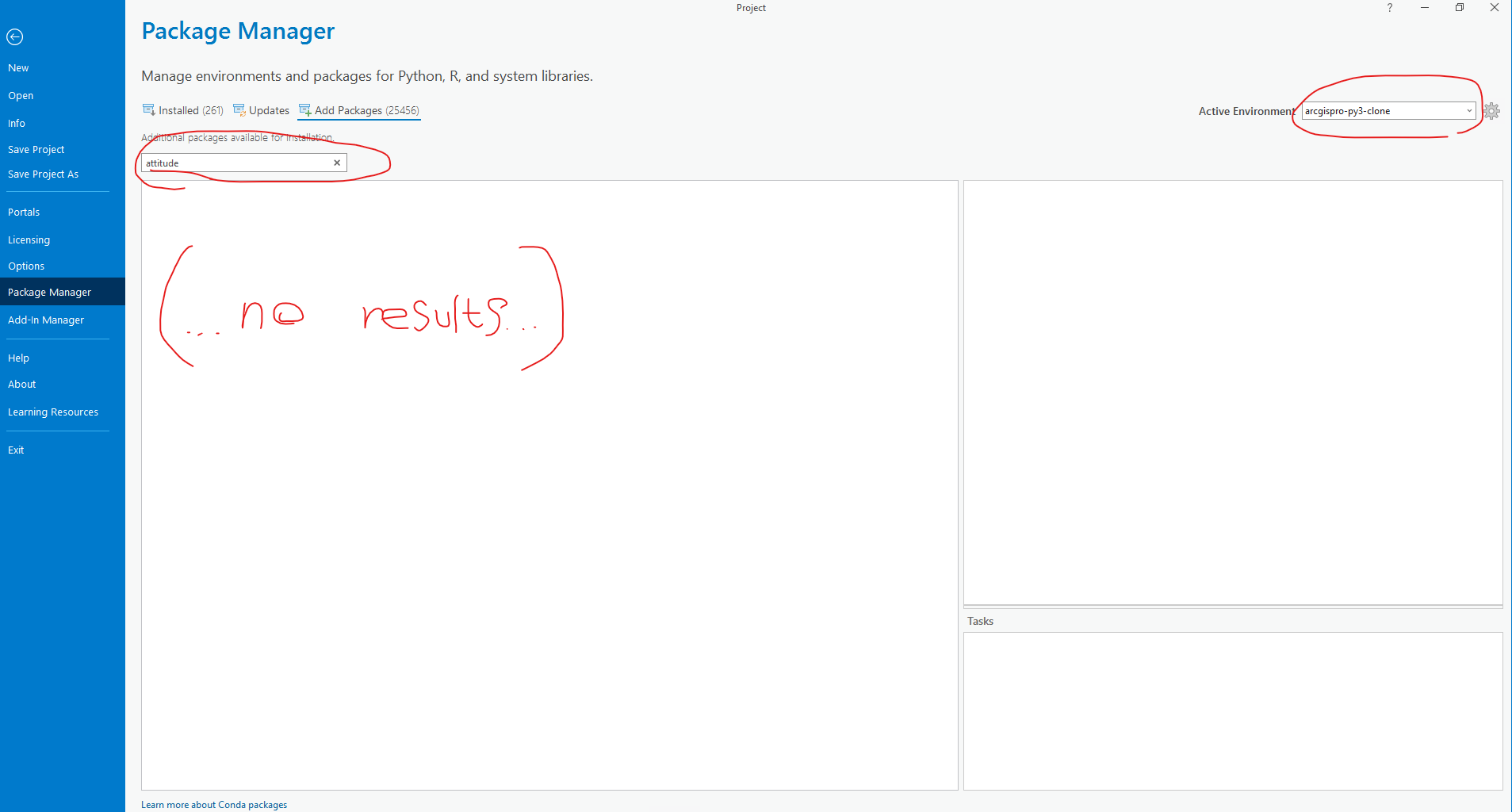This screenshot has width=1512, height=812.
Task: Open the Learn more about Conda packages link
Action: [213, 804]
